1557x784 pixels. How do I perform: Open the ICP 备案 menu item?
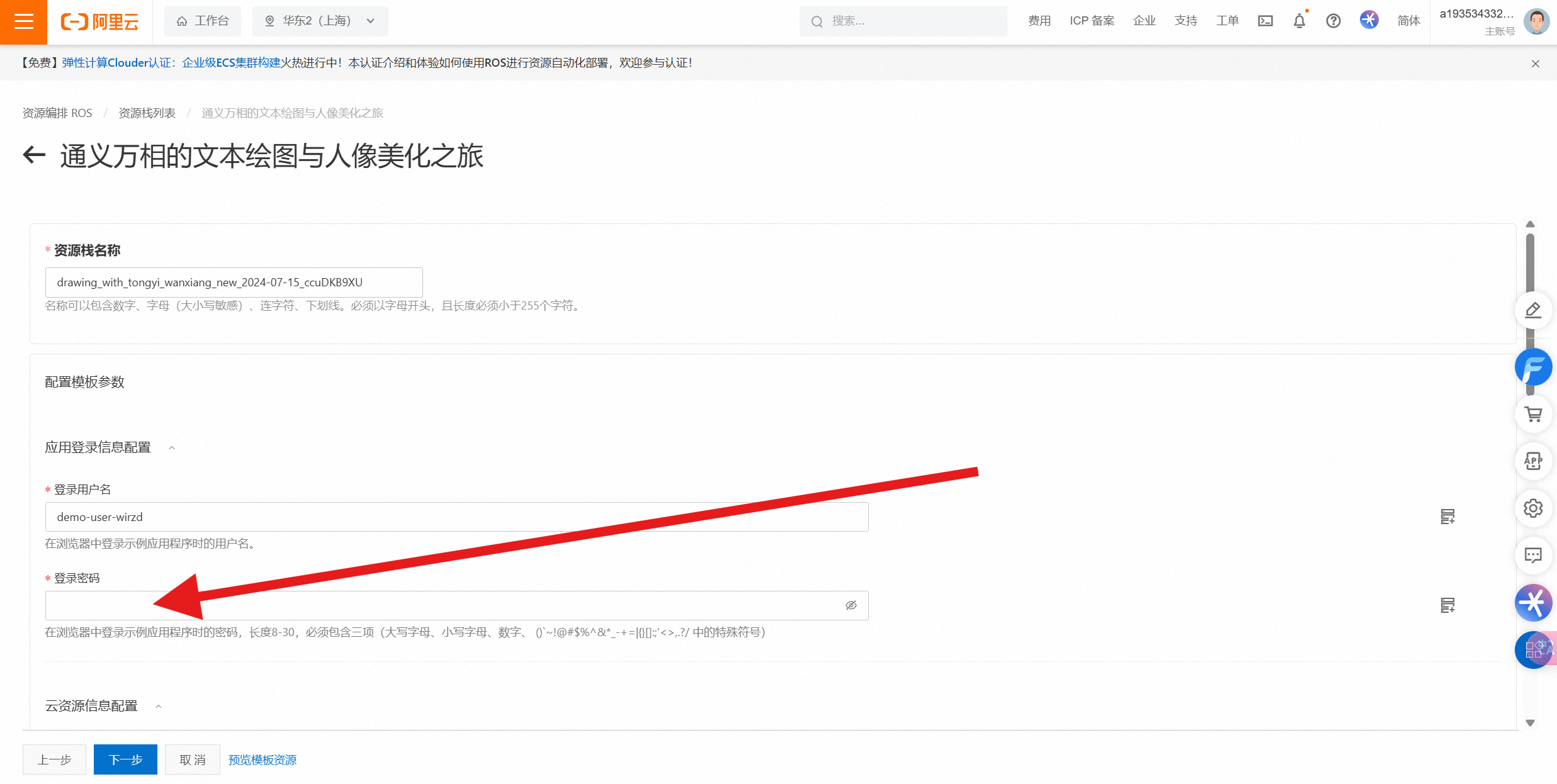click(x=1092, y=21)
